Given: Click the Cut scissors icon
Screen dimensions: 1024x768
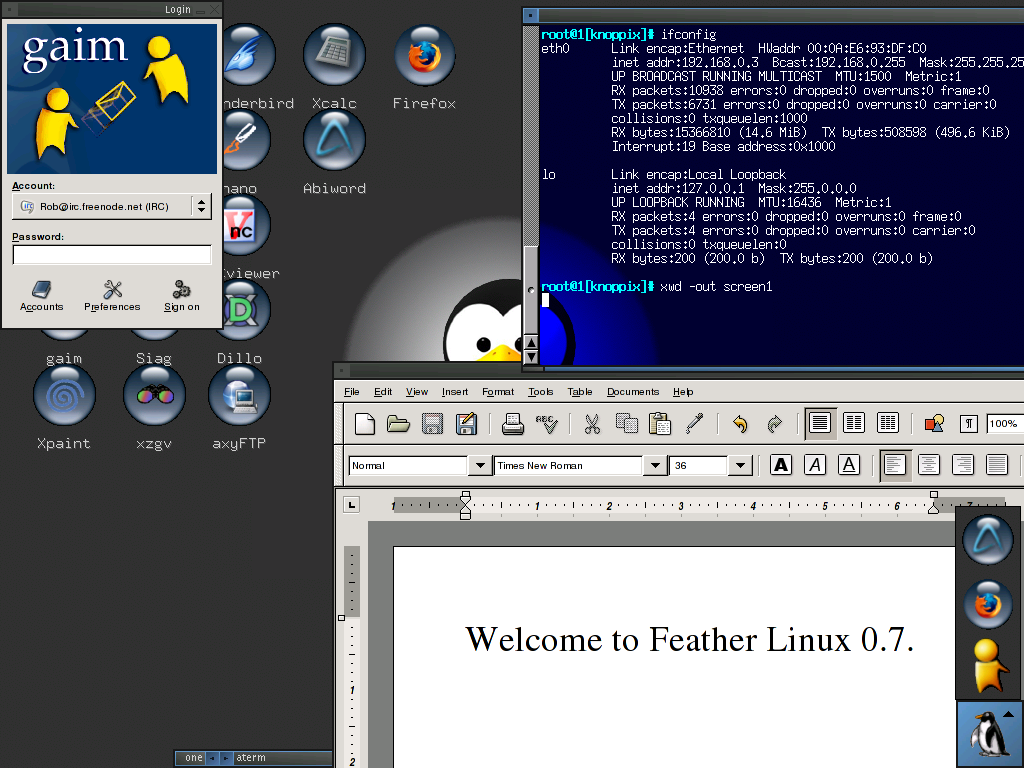Looking at the screenshot, I should 592,423.
